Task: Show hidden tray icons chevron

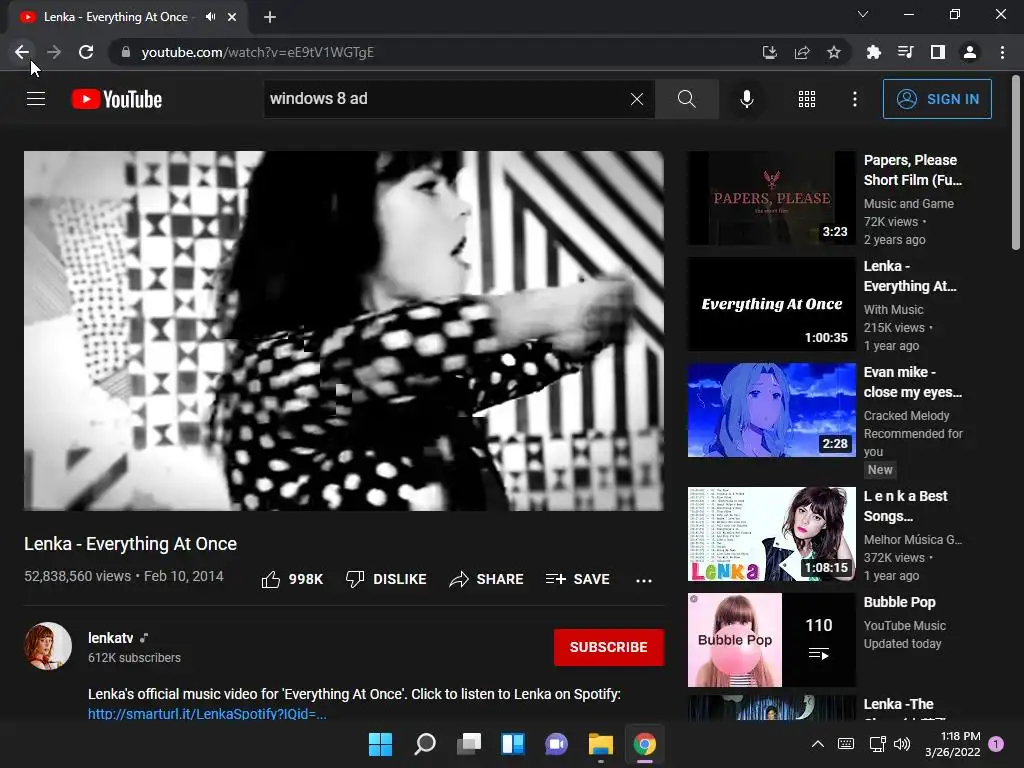Action: (x=818, y=744)
